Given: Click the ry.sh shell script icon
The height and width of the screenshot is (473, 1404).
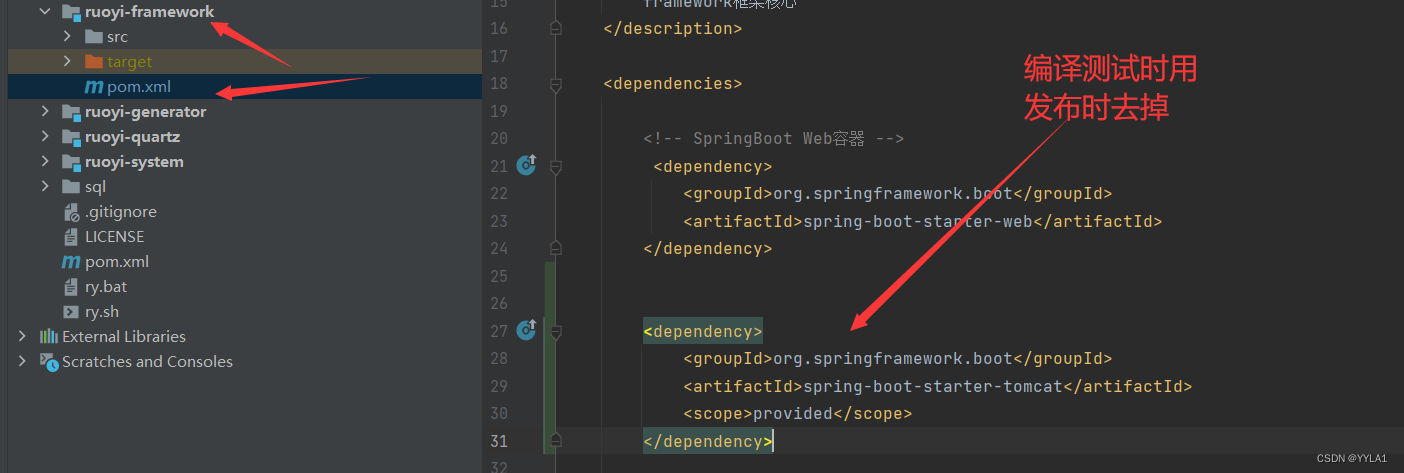Looking at the screenshot, I should click(71, 312).
